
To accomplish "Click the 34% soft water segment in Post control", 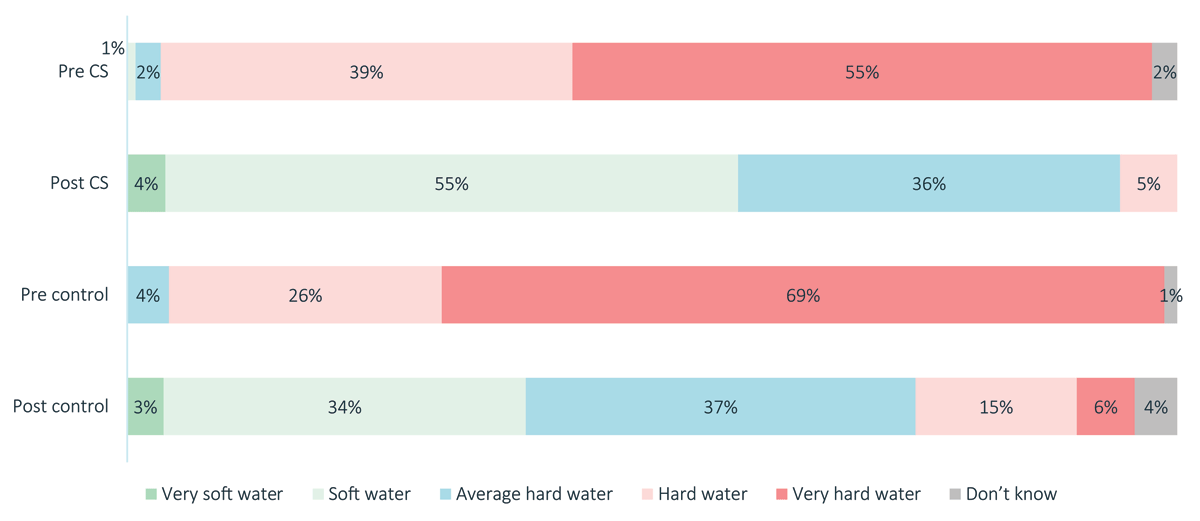I will (344, 406).
